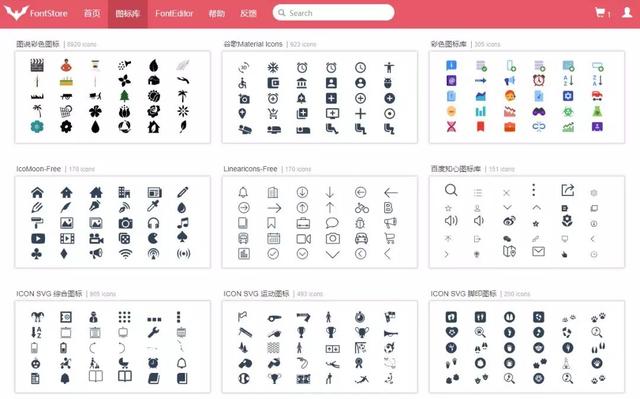Select the clapperboard icon in the first set
The height and width of the screenshot is (399, 640).
pyautogui.click(x=37, y=65)
